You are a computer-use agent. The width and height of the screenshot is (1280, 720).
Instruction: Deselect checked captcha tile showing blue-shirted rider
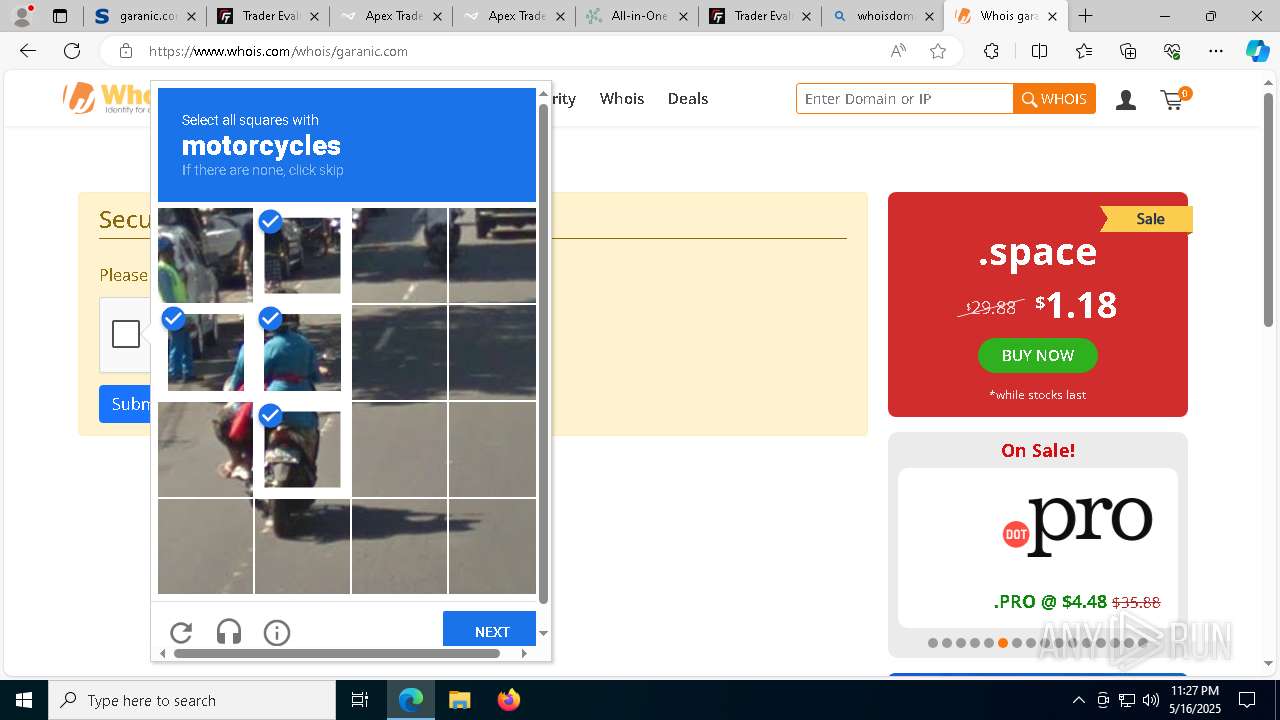(302, 352)
